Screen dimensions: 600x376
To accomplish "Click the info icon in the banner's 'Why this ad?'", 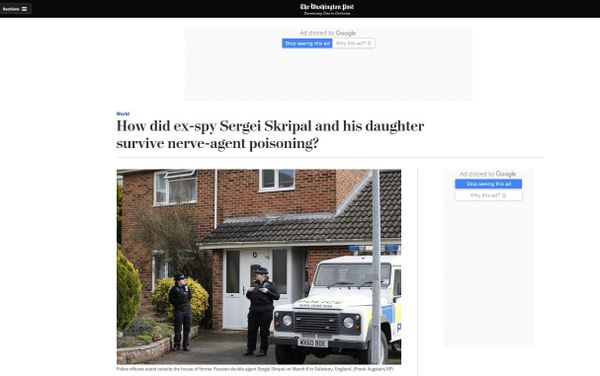I will (x=370, y=44).
